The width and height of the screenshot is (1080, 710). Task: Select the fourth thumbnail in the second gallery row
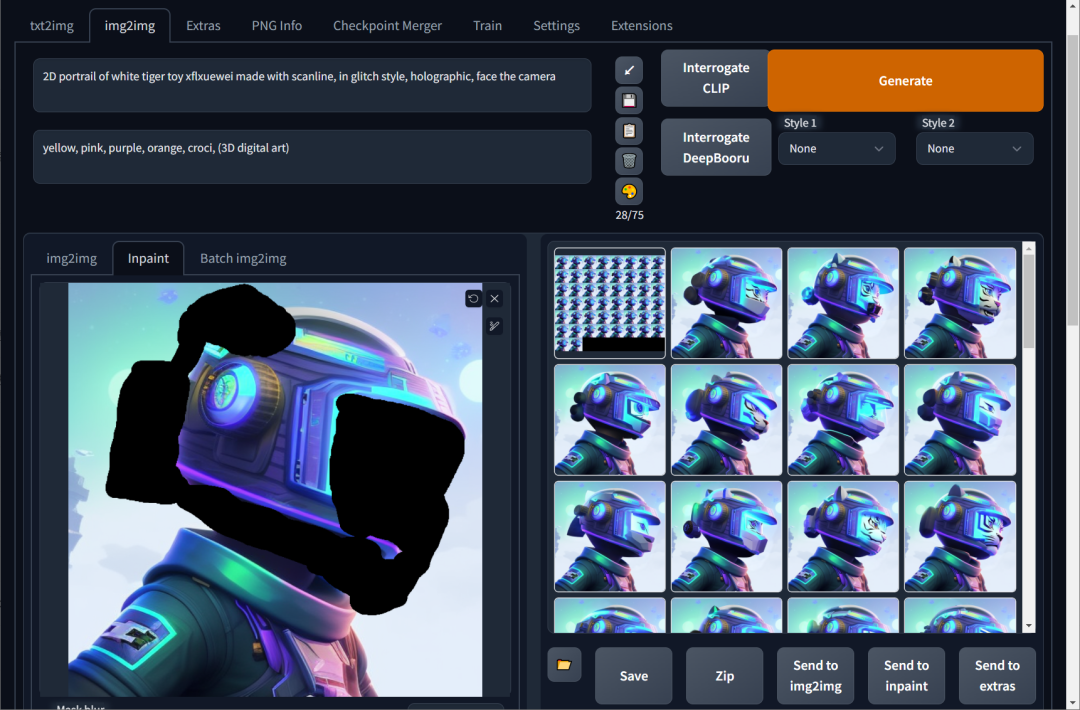(960, 420)
